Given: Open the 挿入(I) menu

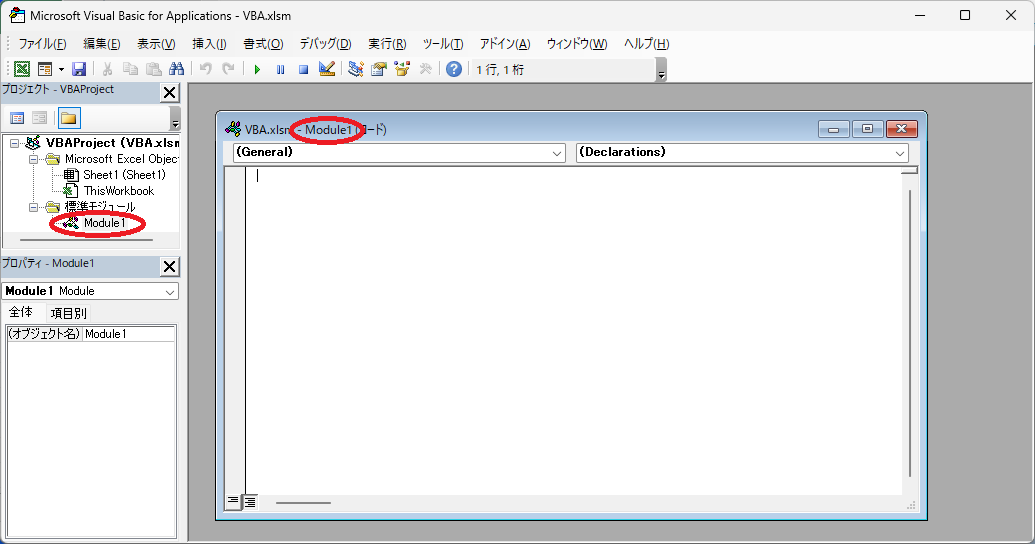Looking at the screenshot, I should click(x=209, y=44).
